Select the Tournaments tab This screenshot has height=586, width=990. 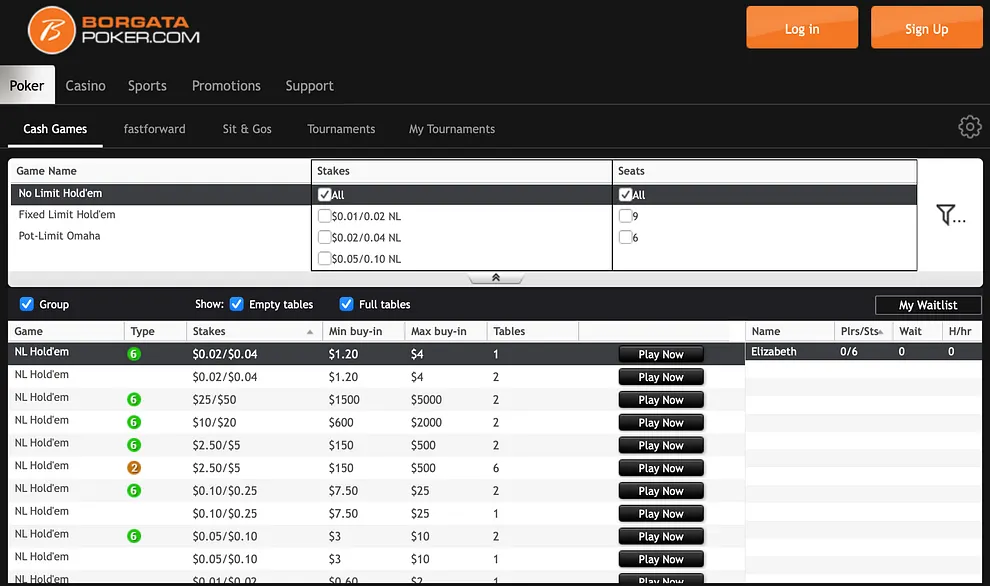pos(341,129)
